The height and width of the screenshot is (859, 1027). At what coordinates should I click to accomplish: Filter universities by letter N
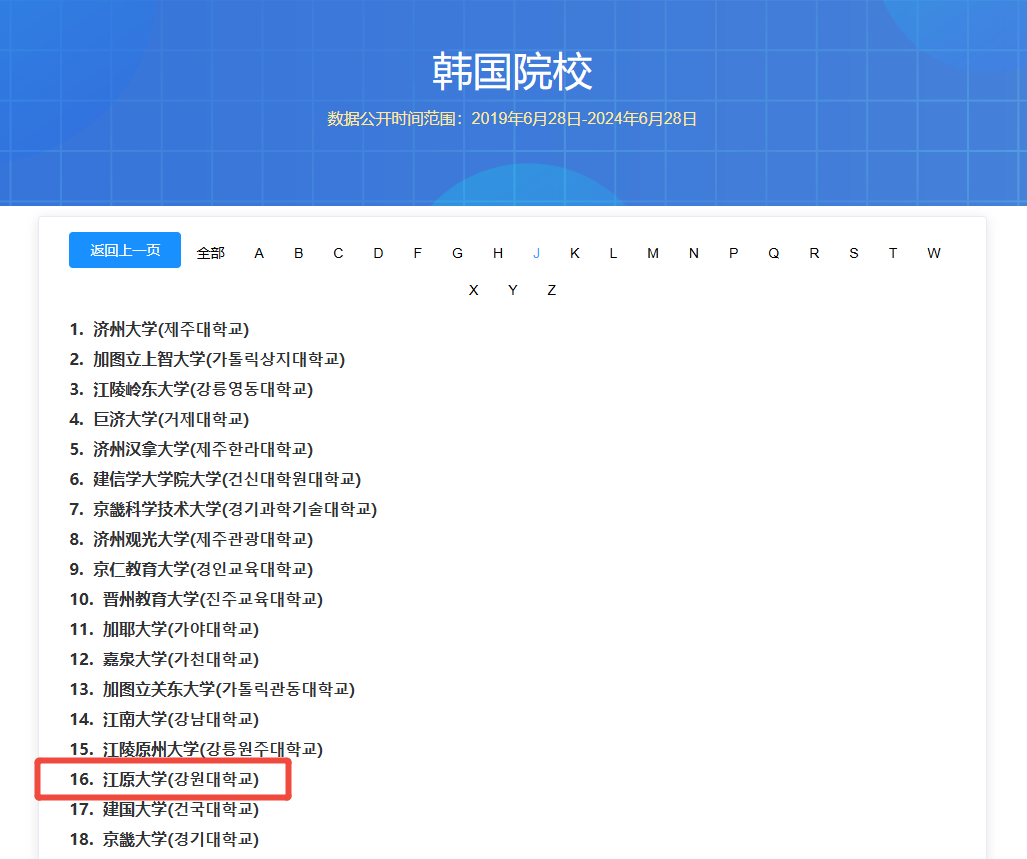(x=694, y=253)
